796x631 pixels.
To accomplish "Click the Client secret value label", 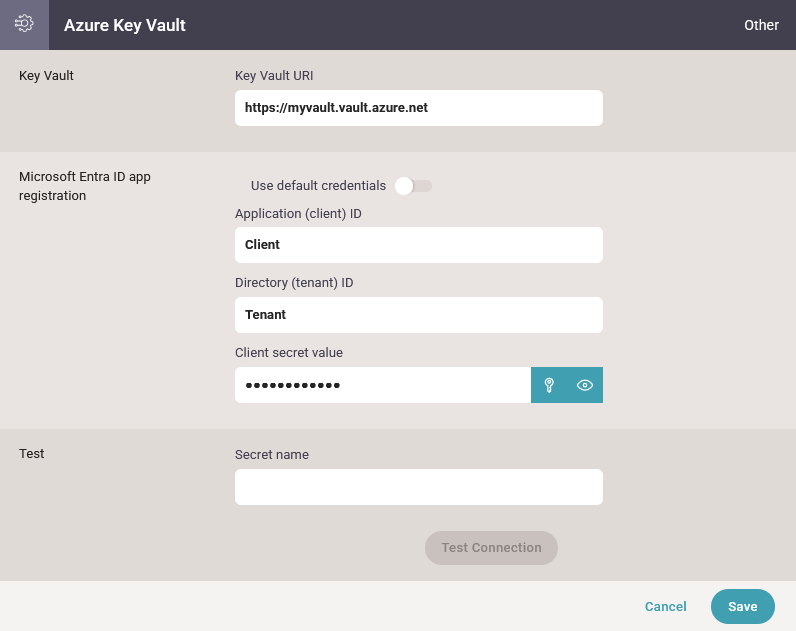I will point(289,352).
